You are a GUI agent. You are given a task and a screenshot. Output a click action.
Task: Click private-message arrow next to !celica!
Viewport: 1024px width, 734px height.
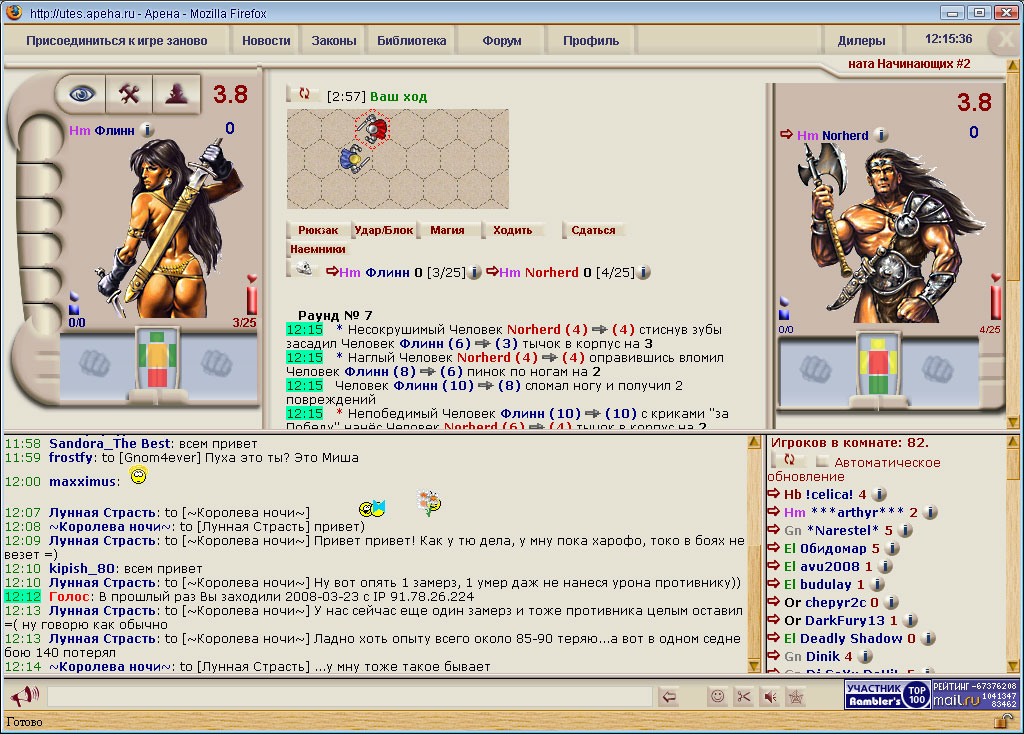(x=773, y=494)
